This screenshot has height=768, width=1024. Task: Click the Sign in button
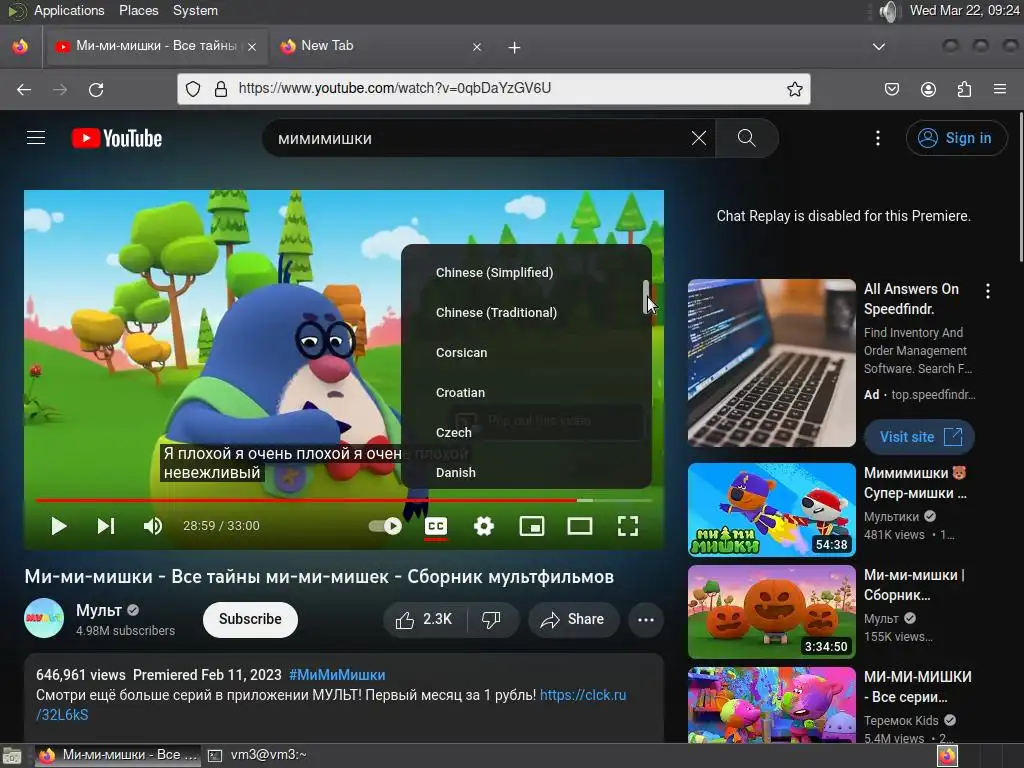pyautogui.click(x=955, y=138)
